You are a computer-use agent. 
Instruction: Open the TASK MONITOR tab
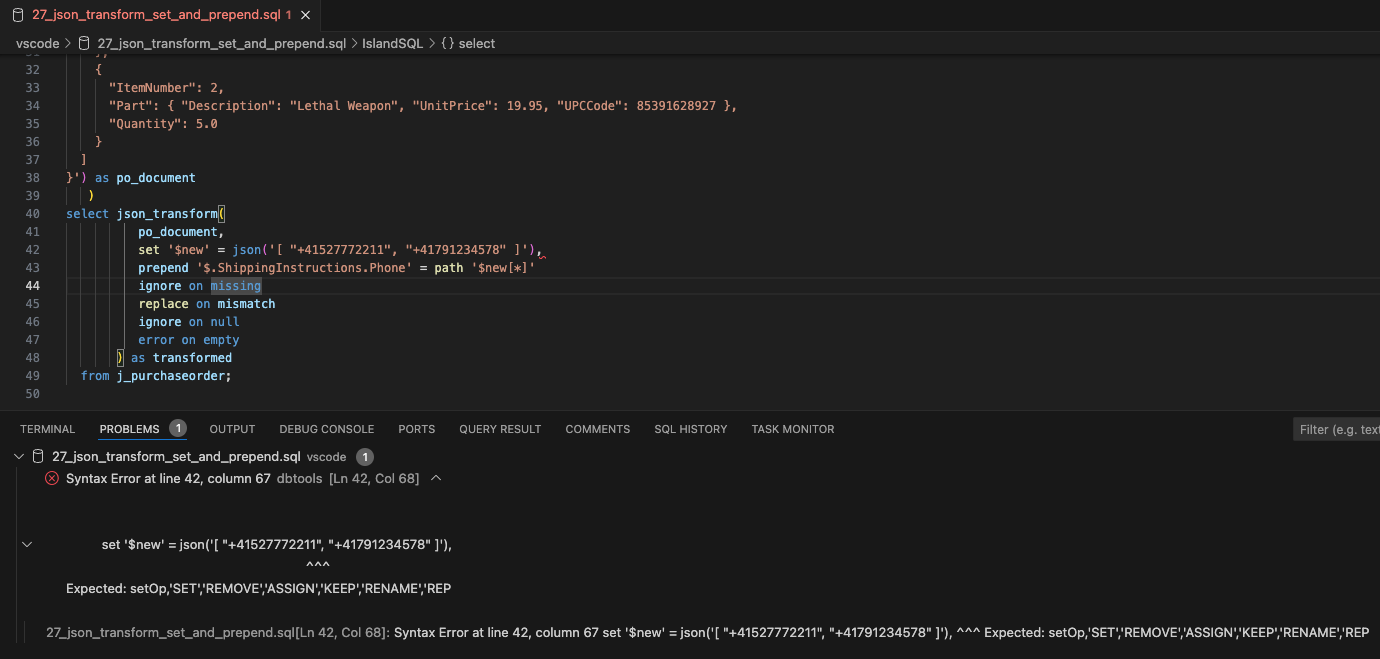click(x=792, y=428)
